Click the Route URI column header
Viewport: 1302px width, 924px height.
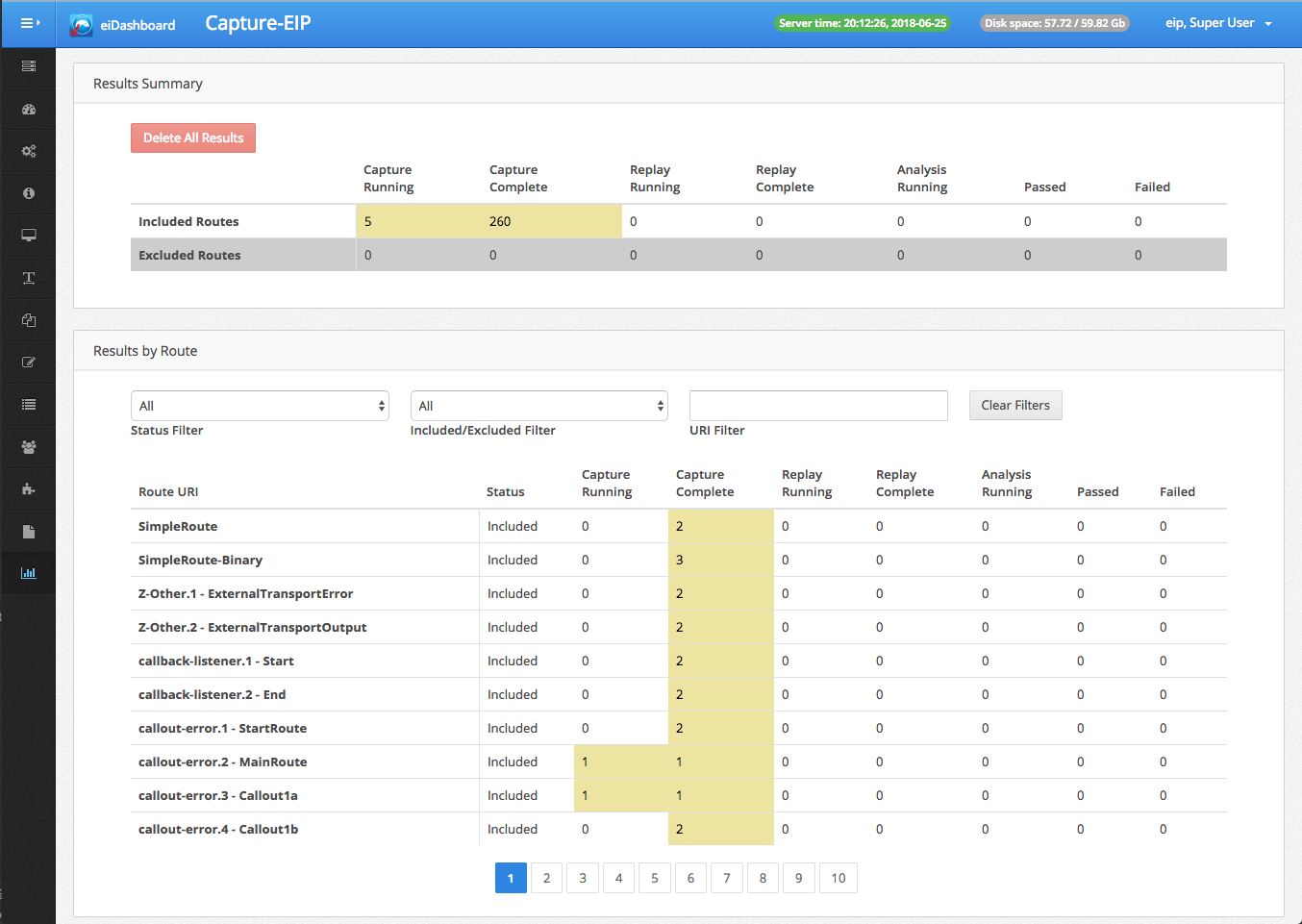click(x=168, y=491)
